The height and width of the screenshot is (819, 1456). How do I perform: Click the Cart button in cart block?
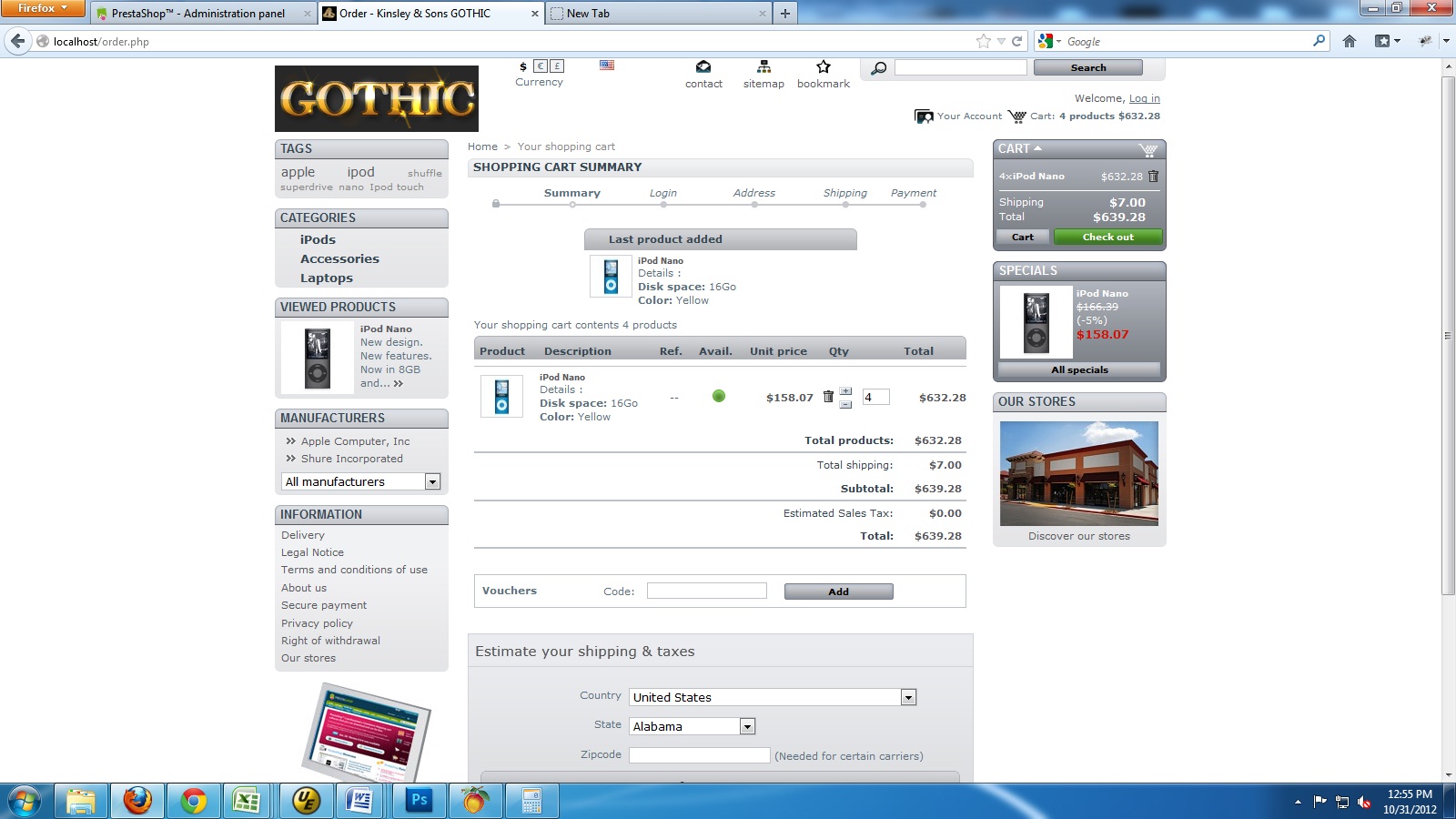[x=1023, y=237]
